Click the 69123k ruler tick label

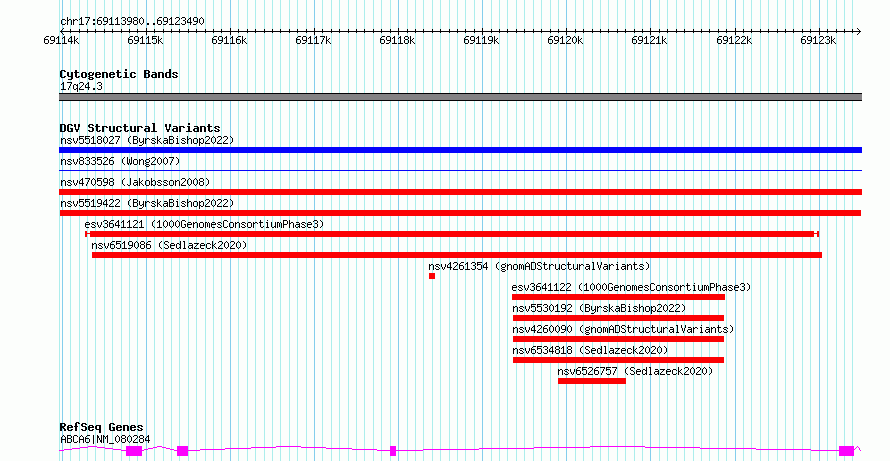pyautogui.click(x=818, y=41)
